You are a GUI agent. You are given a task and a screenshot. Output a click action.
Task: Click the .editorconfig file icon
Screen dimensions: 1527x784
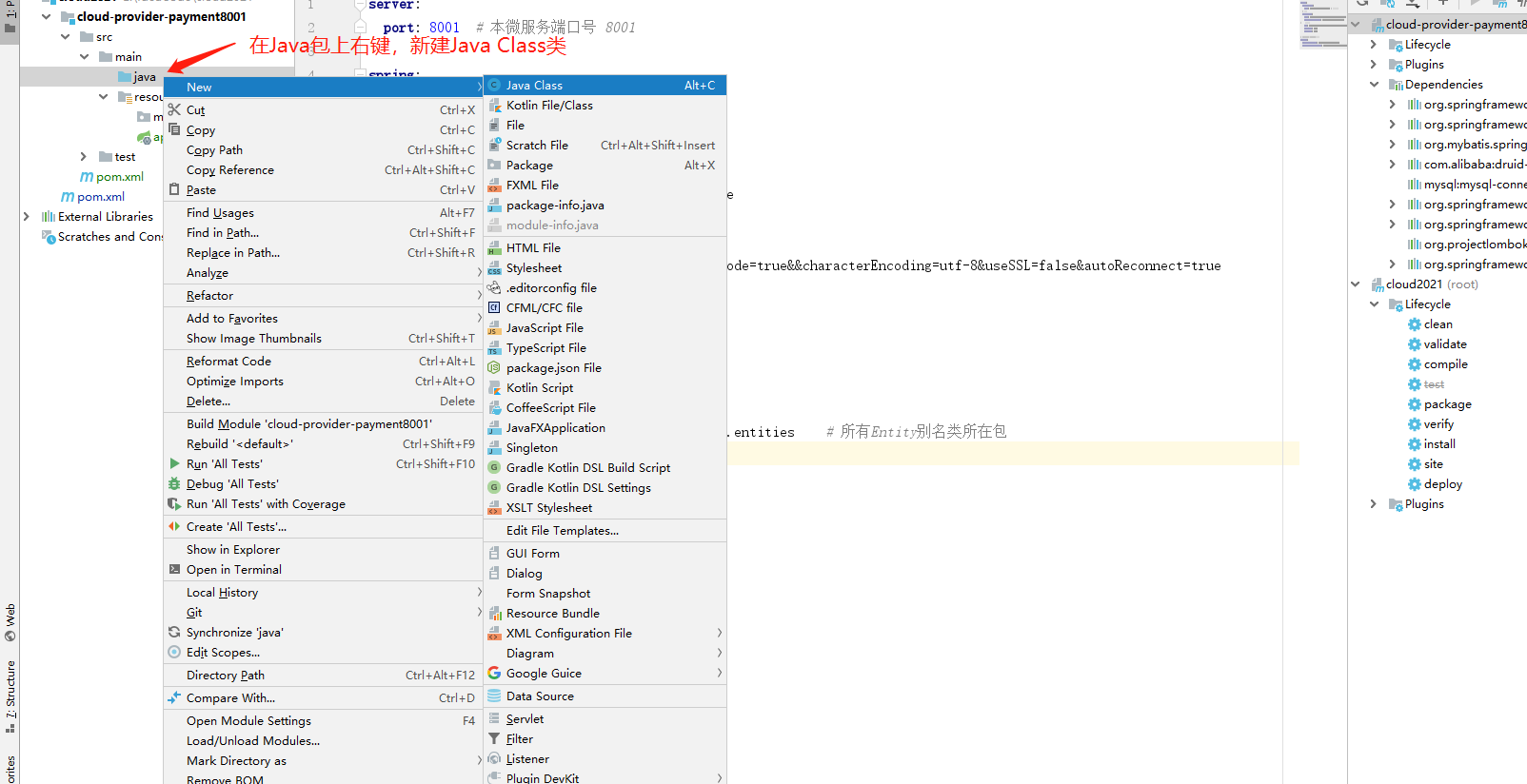[494, 288]
